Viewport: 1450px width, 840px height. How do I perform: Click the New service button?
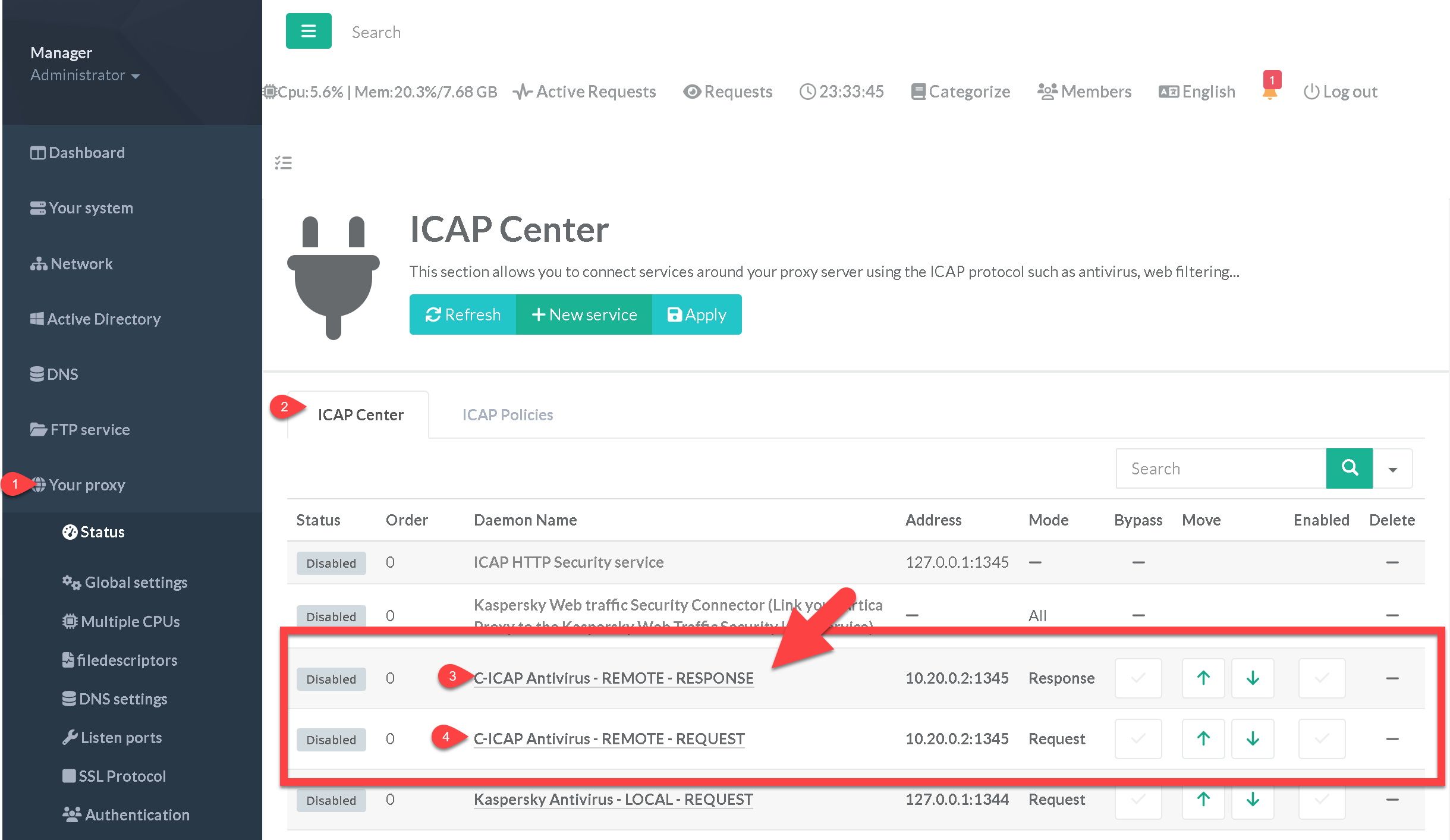pyautogui.click(x=584, y=314)
